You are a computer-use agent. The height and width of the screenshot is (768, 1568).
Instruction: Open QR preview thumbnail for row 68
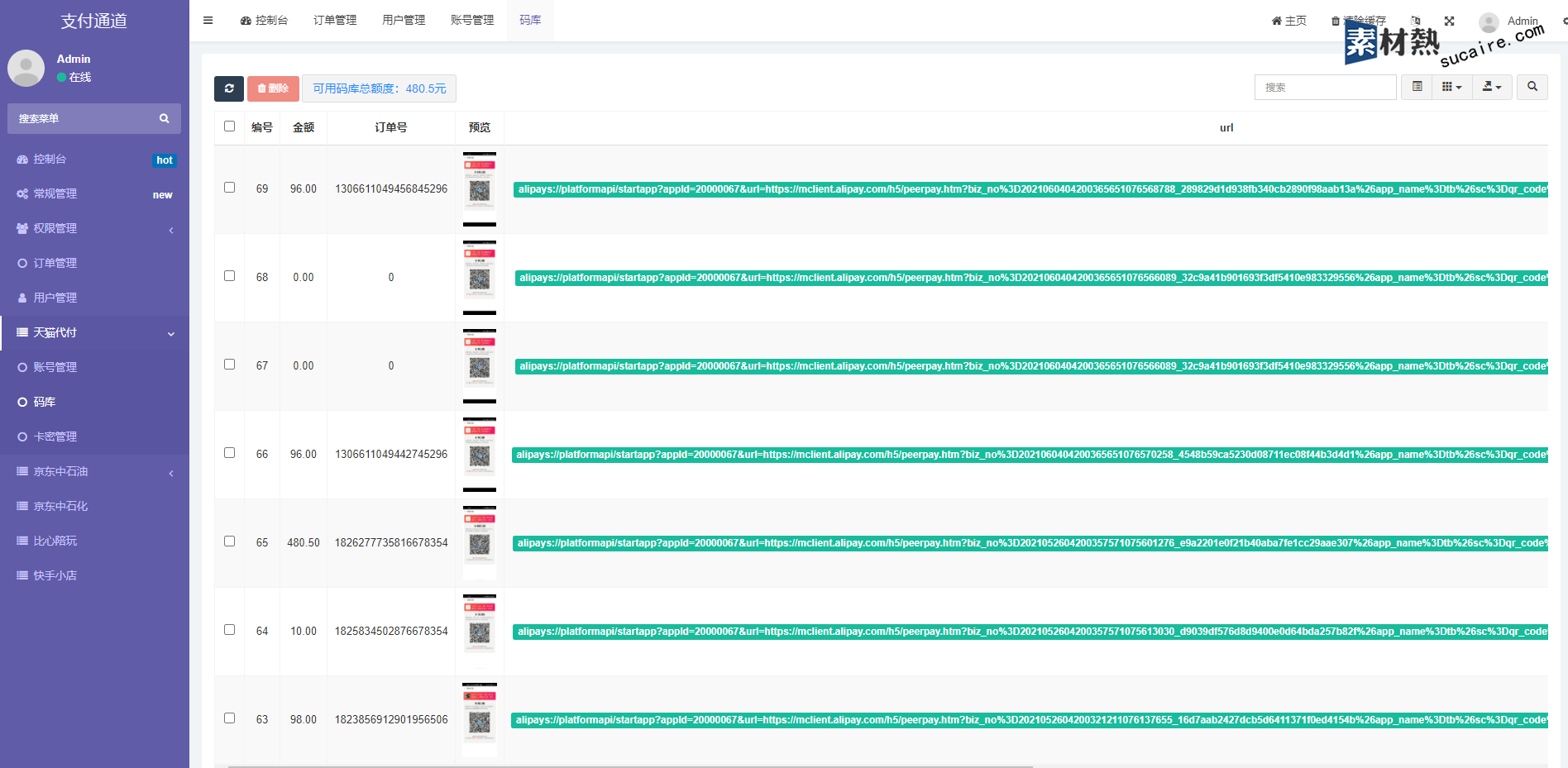pos(480,278)
